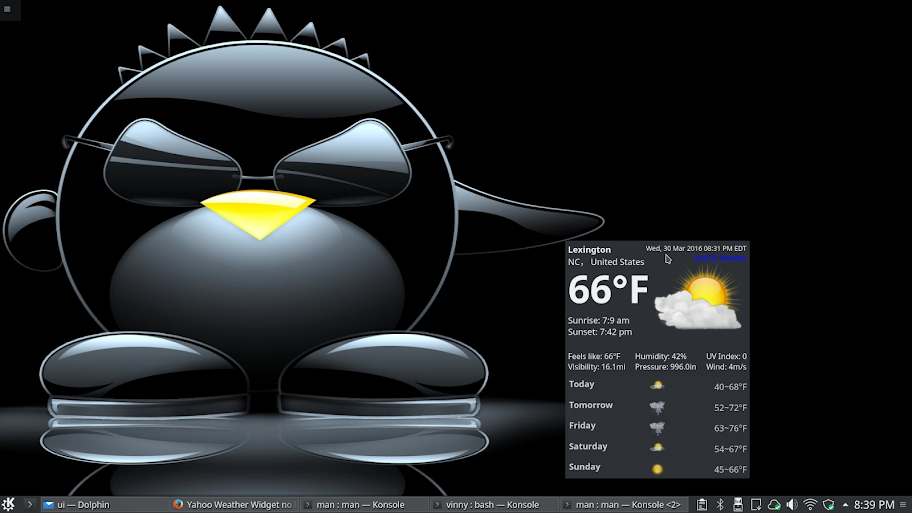Screen dimensions: 912x513
Task: Open the KDE application launcher
Action: (8, 504)
